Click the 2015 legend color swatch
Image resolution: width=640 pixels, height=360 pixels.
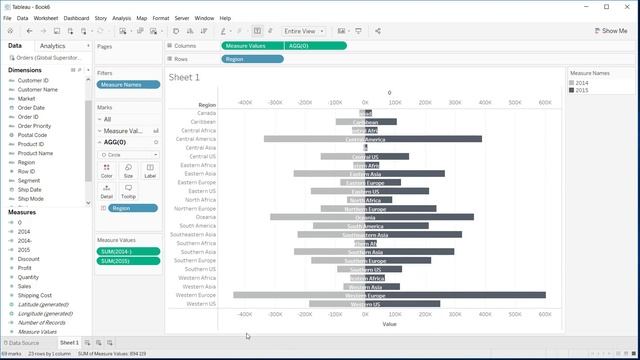(x=571, y=90)
